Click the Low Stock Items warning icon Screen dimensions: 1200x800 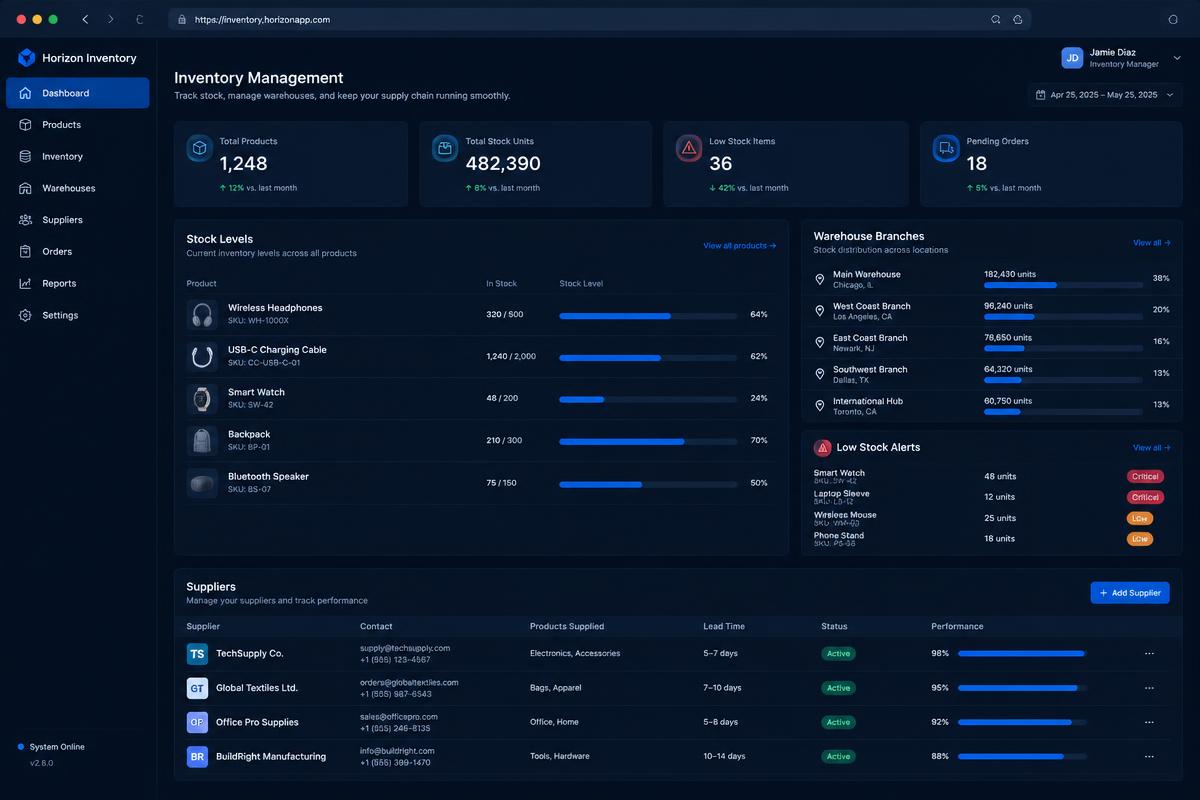[x=688, y=148]
